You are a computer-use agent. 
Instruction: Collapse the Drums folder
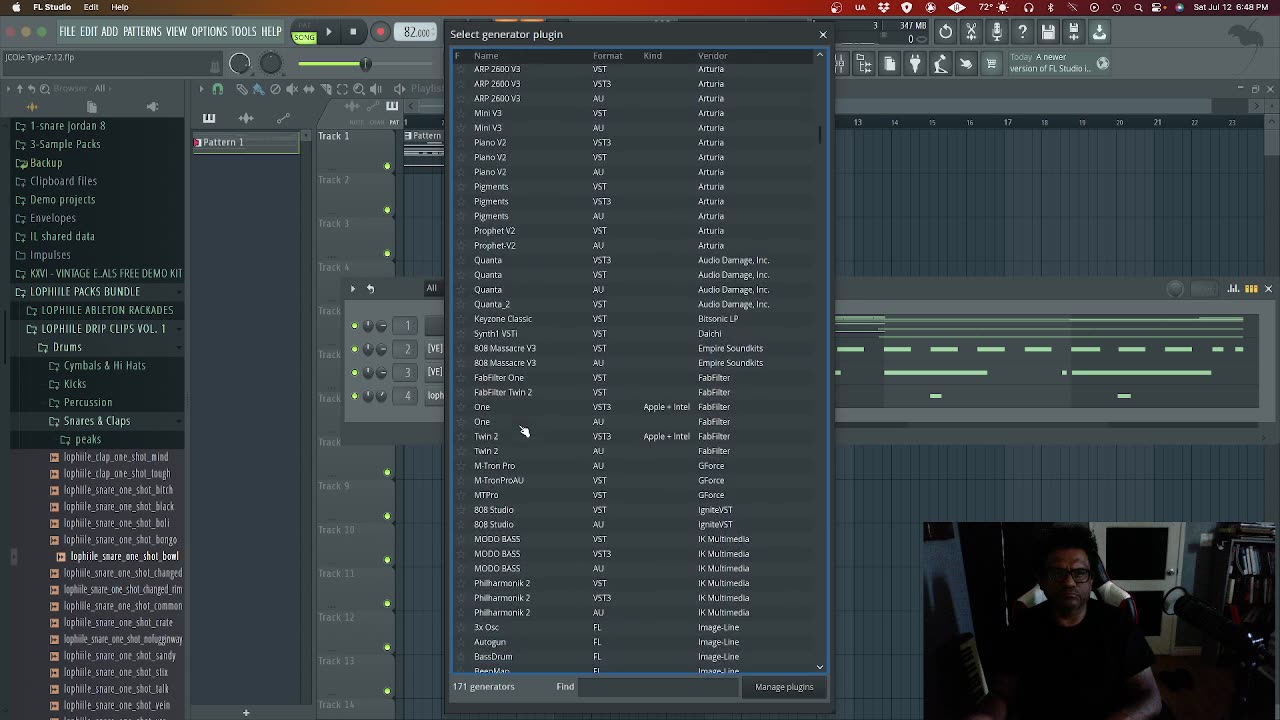[x=67, y=347]
